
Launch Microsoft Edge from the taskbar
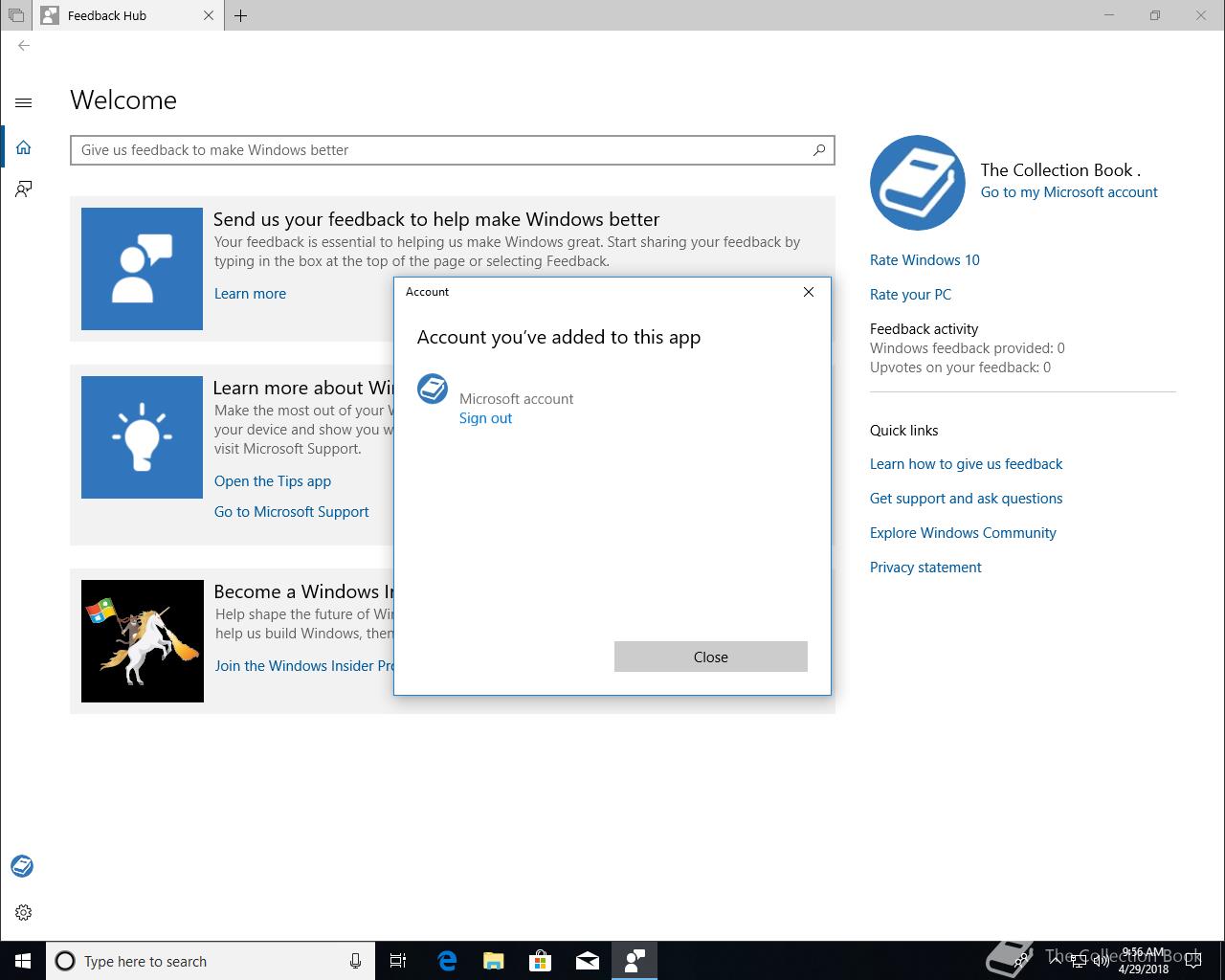pos(446,961)
